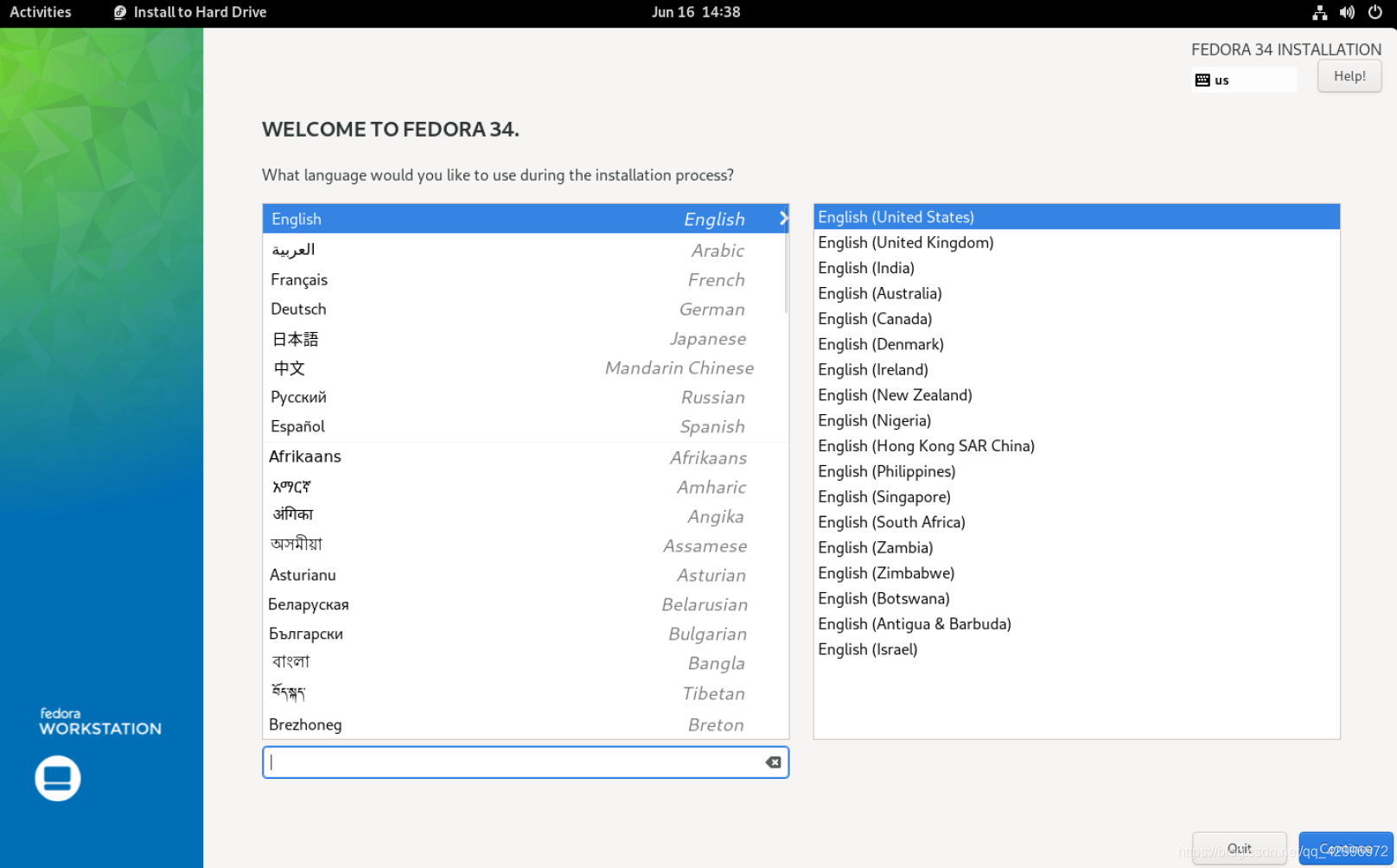Select English (Australia) locale
Viewport: 1397px width, 868px height.
click(x=1076, y=293)
